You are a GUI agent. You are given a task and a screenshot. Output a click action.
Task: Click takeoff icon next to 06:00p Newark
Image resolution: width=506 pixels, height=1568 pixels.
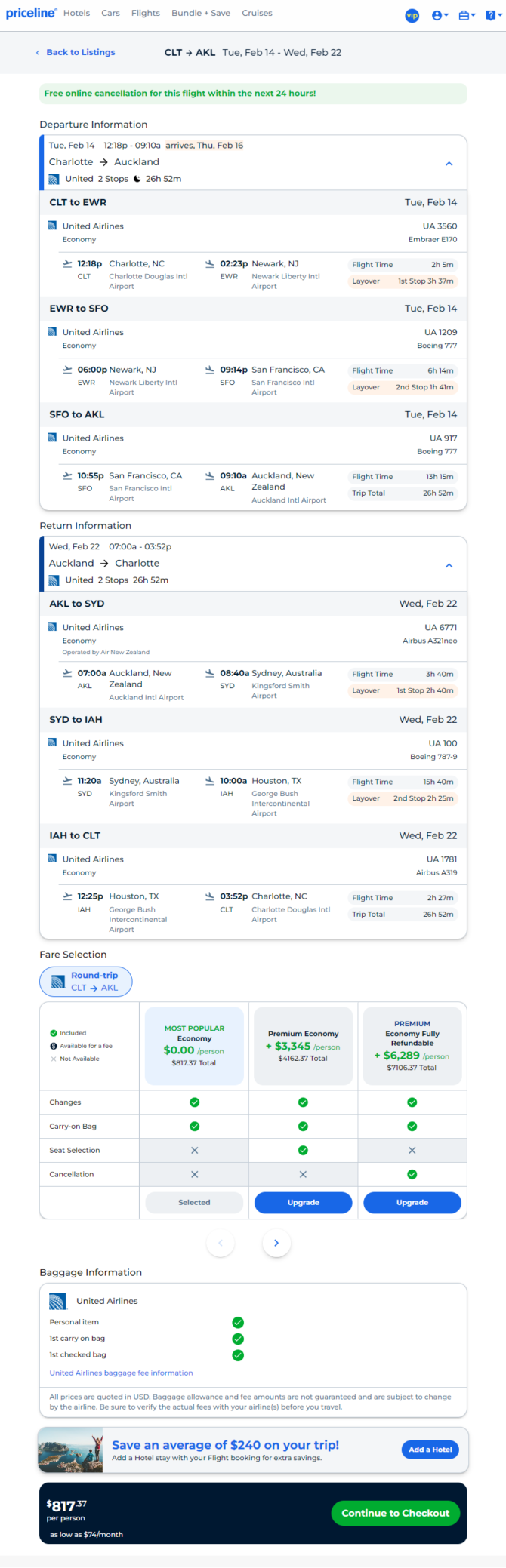click(x=67, y=369)
